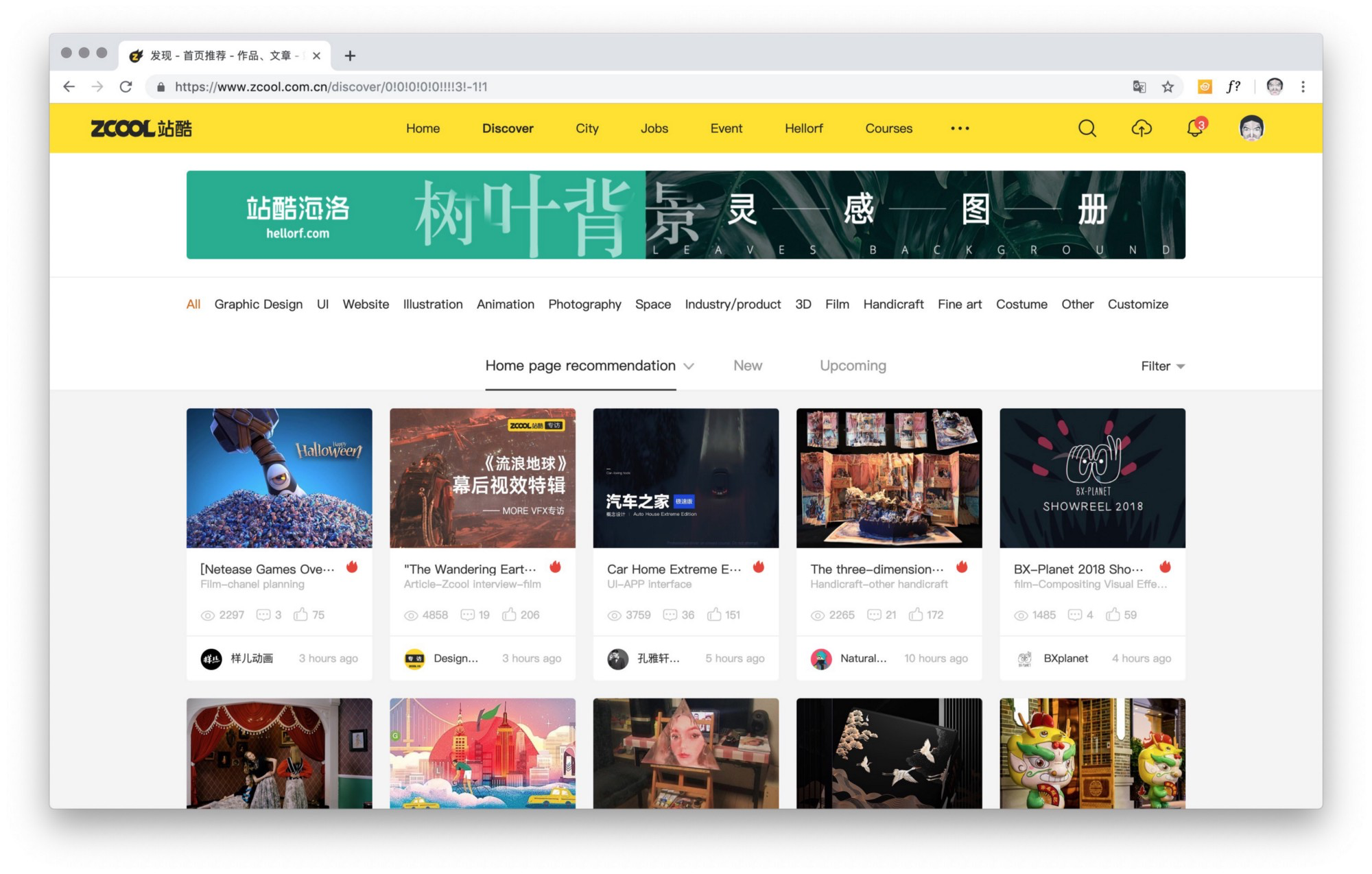Filter by Illustration category

(x=432, y=304)
